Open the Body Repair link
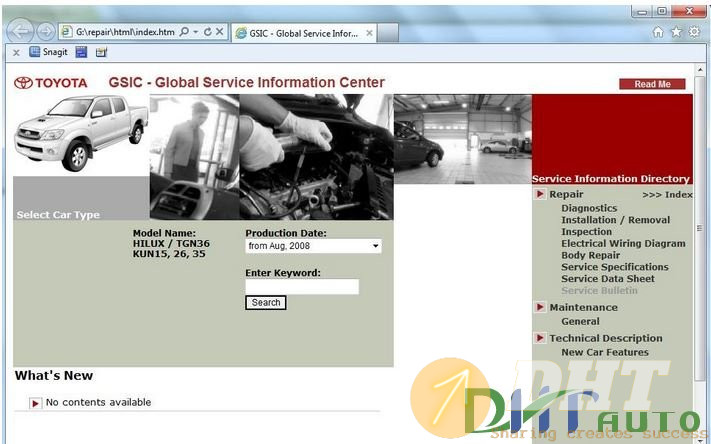Viewport: 711px width, 444px height. (x=590, y=255)
